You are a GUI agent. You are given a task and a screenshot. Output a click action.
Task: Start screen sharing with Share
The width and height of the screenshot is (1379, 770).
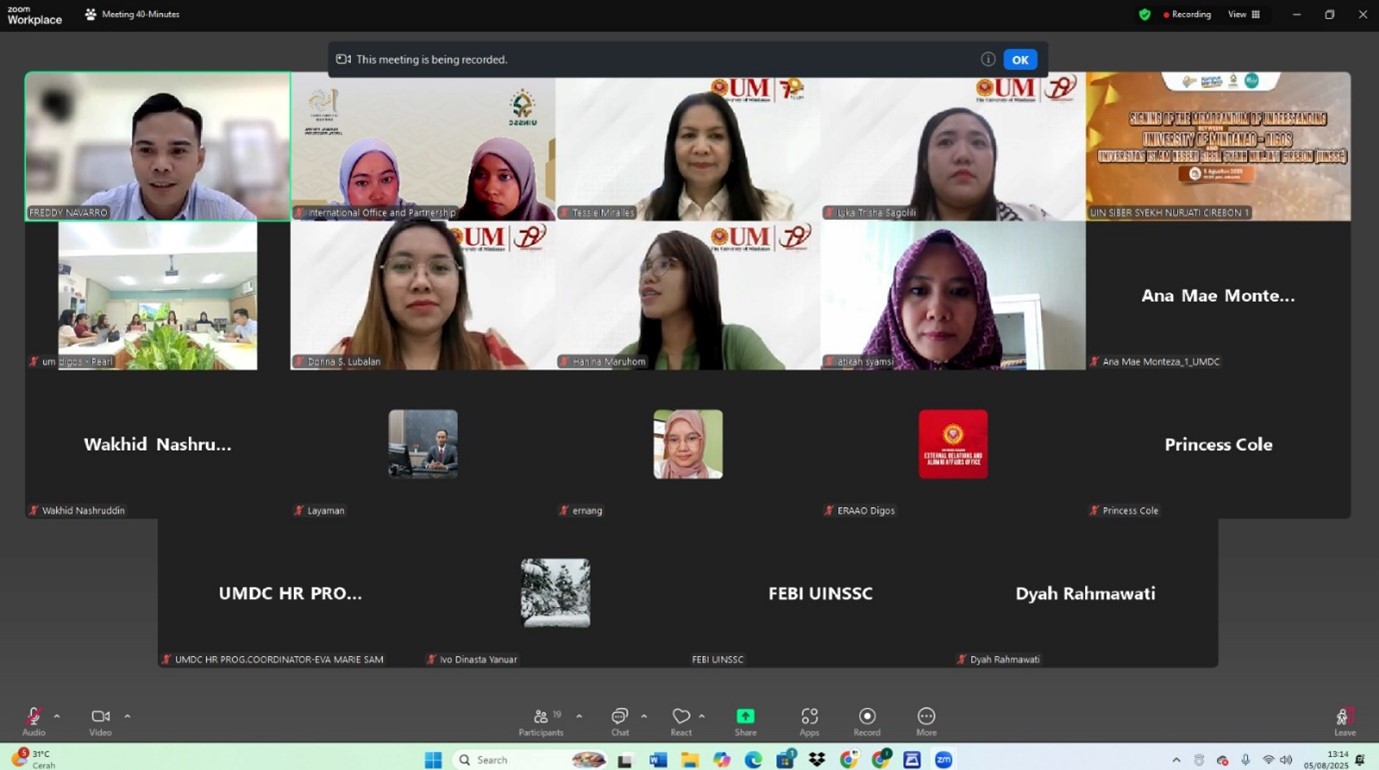pyautogui.click(x=745, y=720)
